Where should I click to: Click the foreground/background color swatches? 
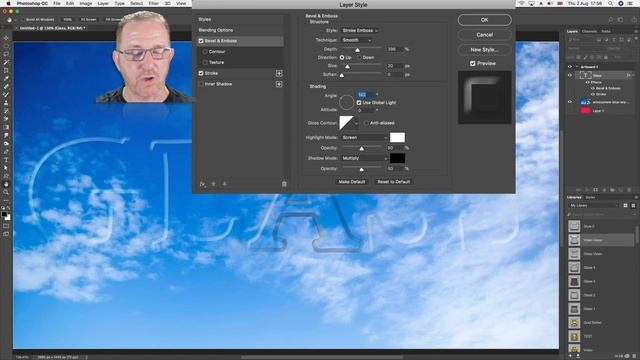pos(6,215)
